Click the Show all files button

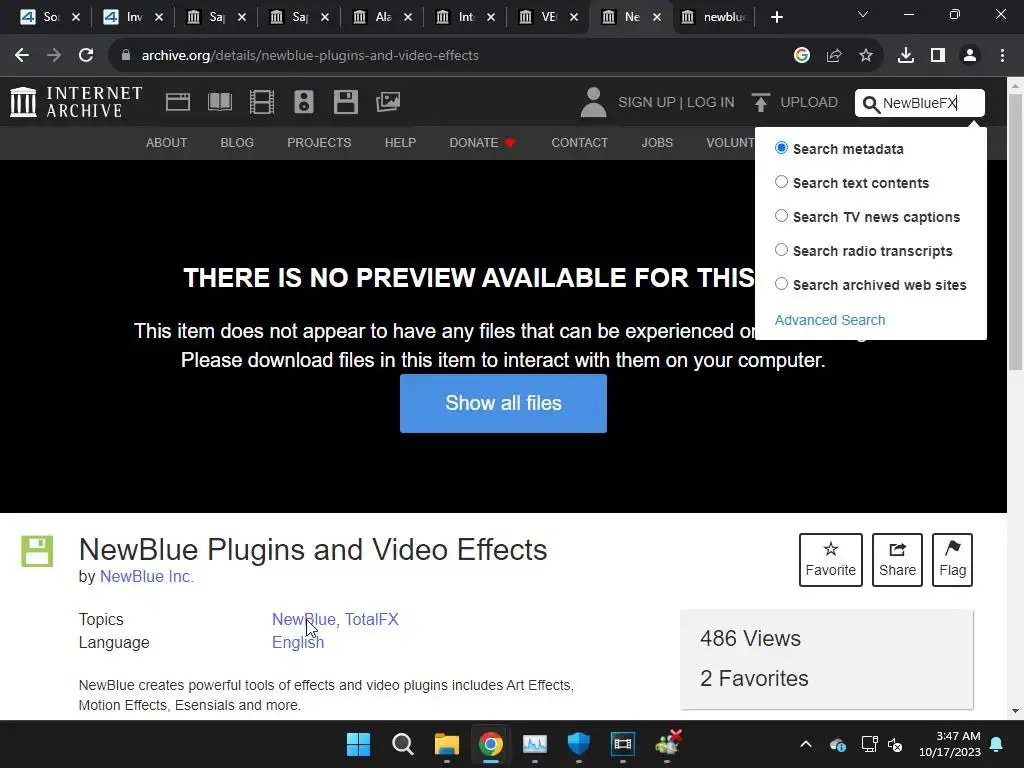click(x=504, y=403)
